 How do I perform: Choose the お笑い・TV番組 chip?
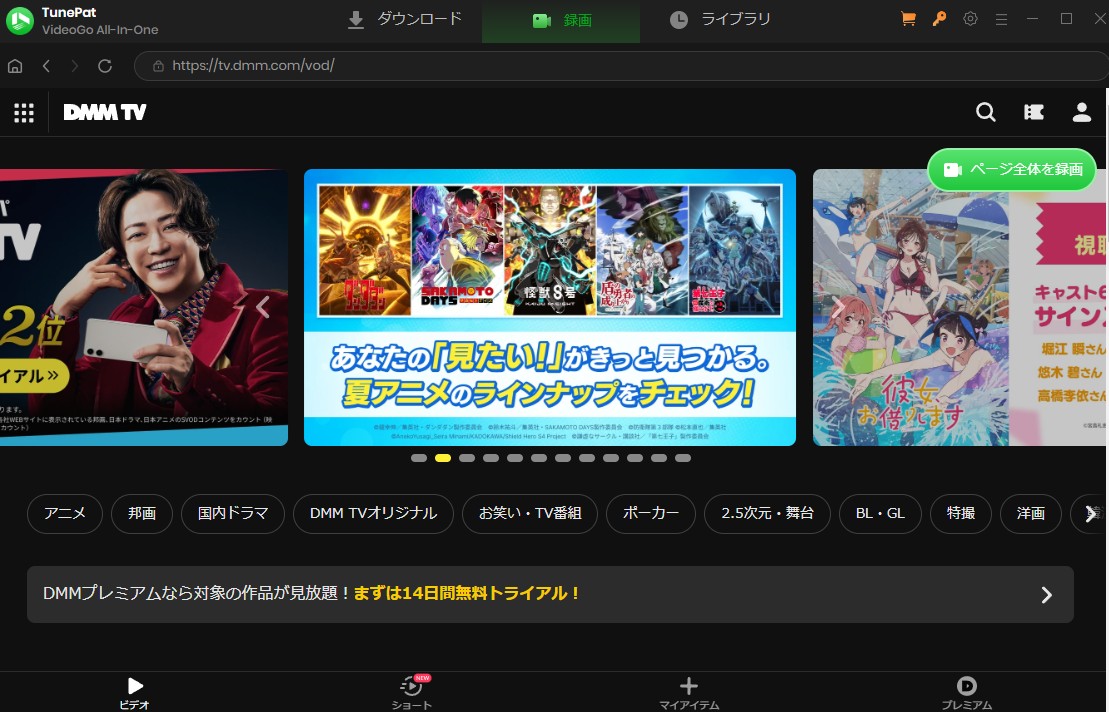click(530, 513)
